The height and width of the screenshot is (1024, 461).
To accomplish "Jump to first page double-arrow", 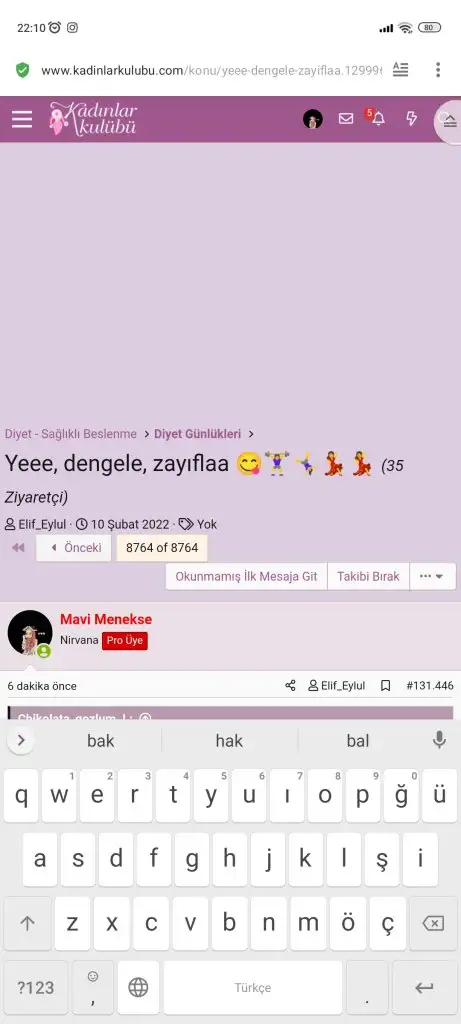I will click(x=18, y=548).
